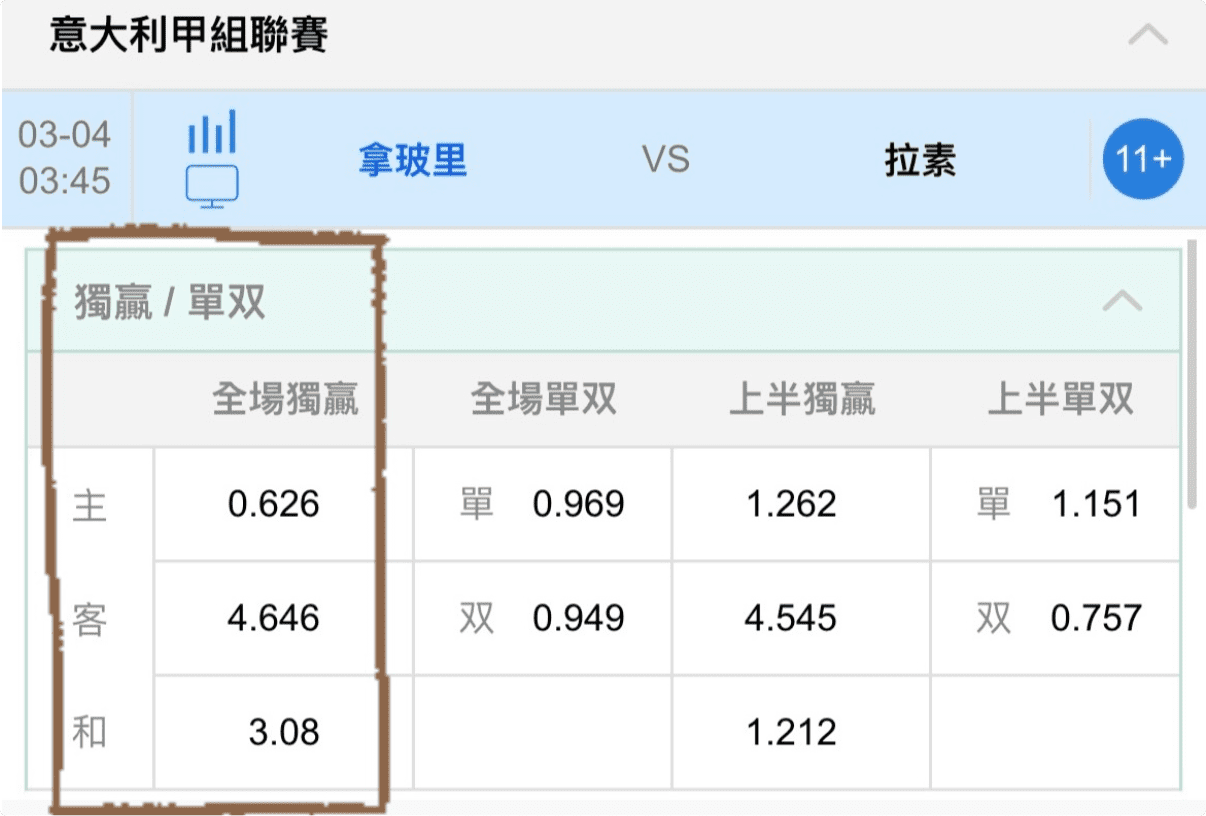
Task: Collapse the 獨贏 / 單双 market panel
Action: coord(1121,301)
